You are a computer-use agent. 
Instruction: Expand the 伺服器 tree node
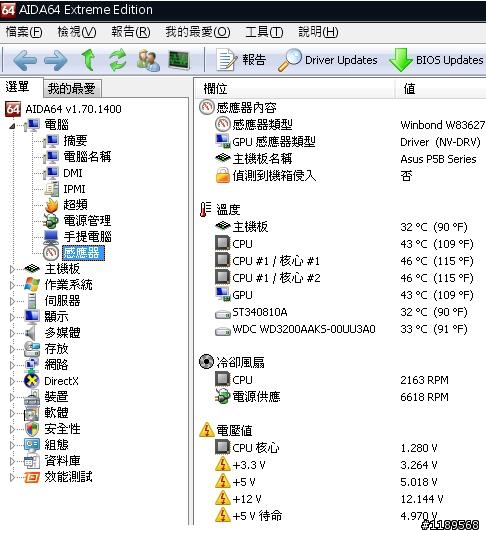pyautogui.click(x=13, y=301)
